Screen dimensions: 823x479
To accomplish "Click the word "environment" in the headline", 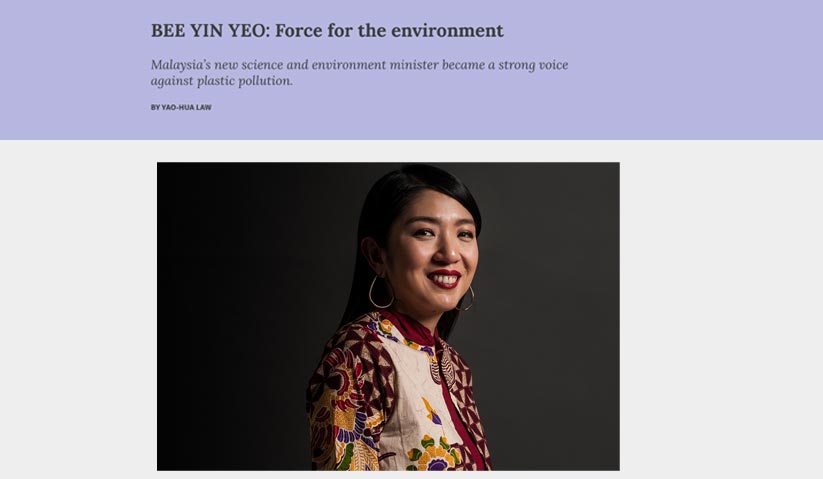I will point(447,30).
